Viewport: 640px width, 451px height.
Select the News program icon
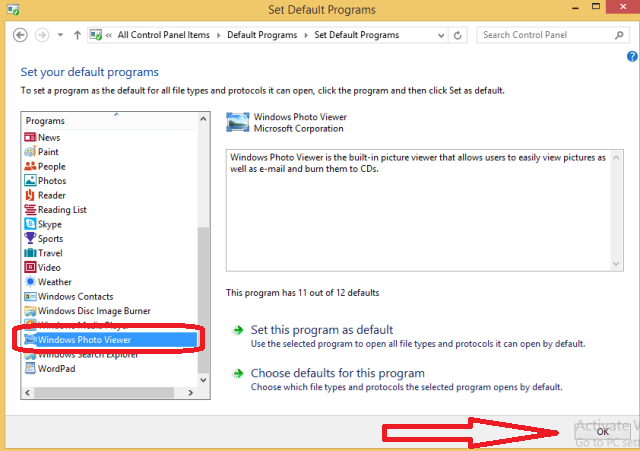click(x=30, y=137)
